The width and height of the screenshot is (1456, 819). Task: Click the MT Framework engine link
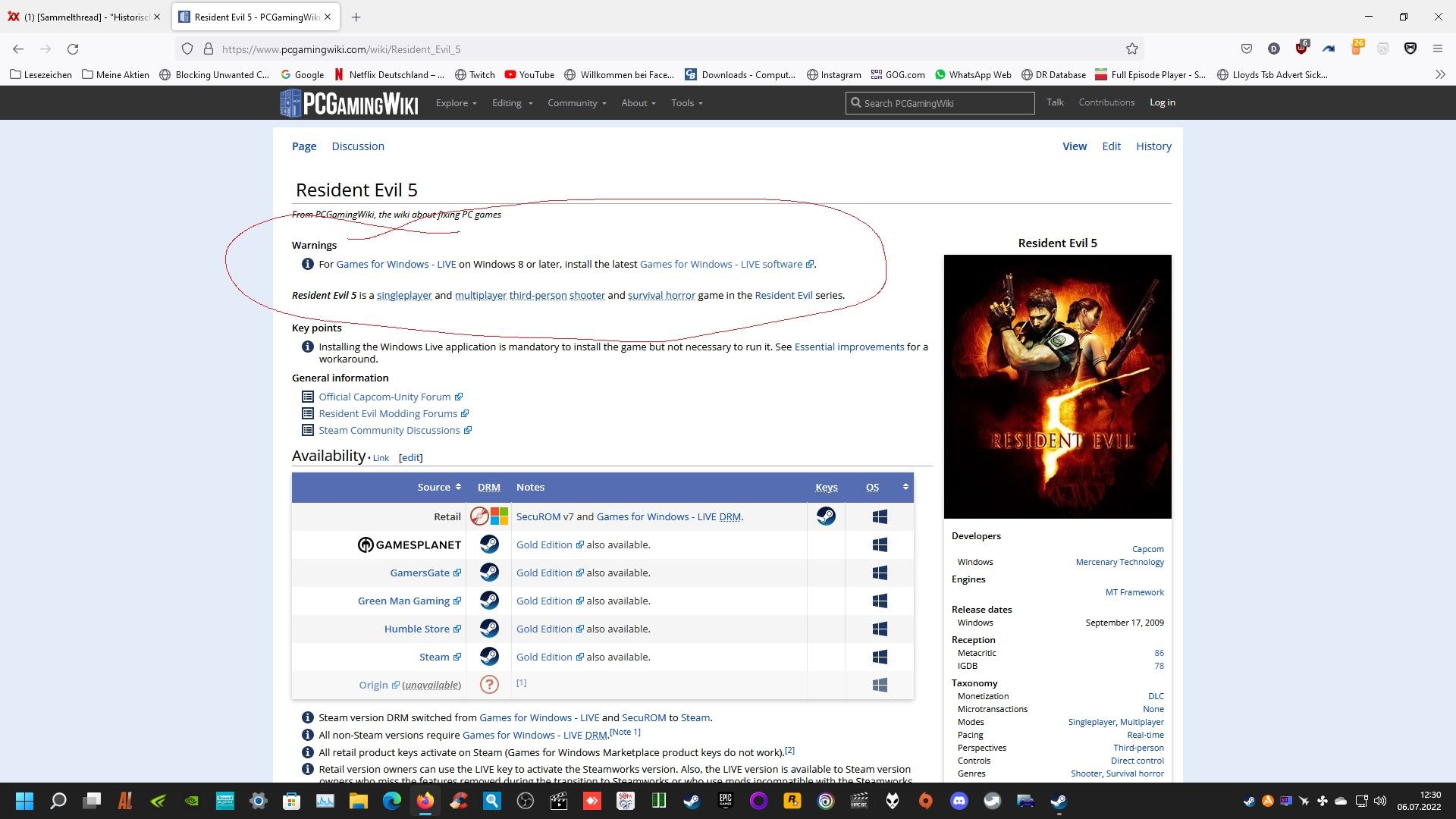[1134, 592]
